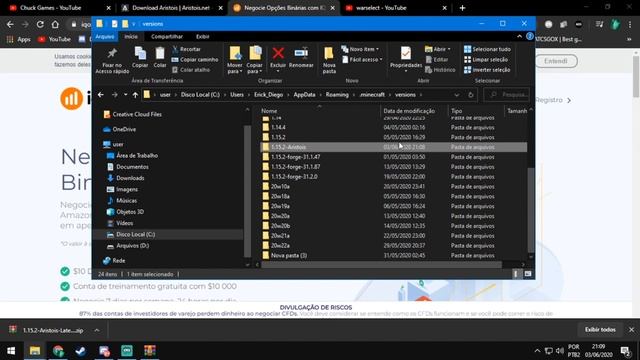Click Exibir todos in the downloads bar
Viewport: 640px width, 360px height.
tap(600, 329)
